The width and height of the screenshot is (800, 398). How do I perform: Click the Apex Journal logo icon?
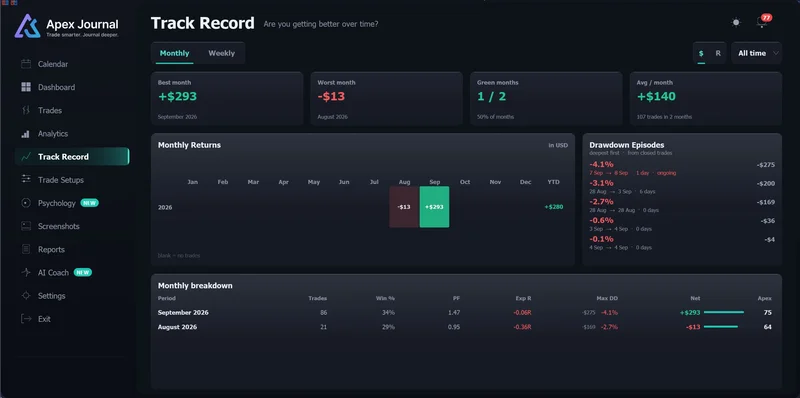click(28, 26)
